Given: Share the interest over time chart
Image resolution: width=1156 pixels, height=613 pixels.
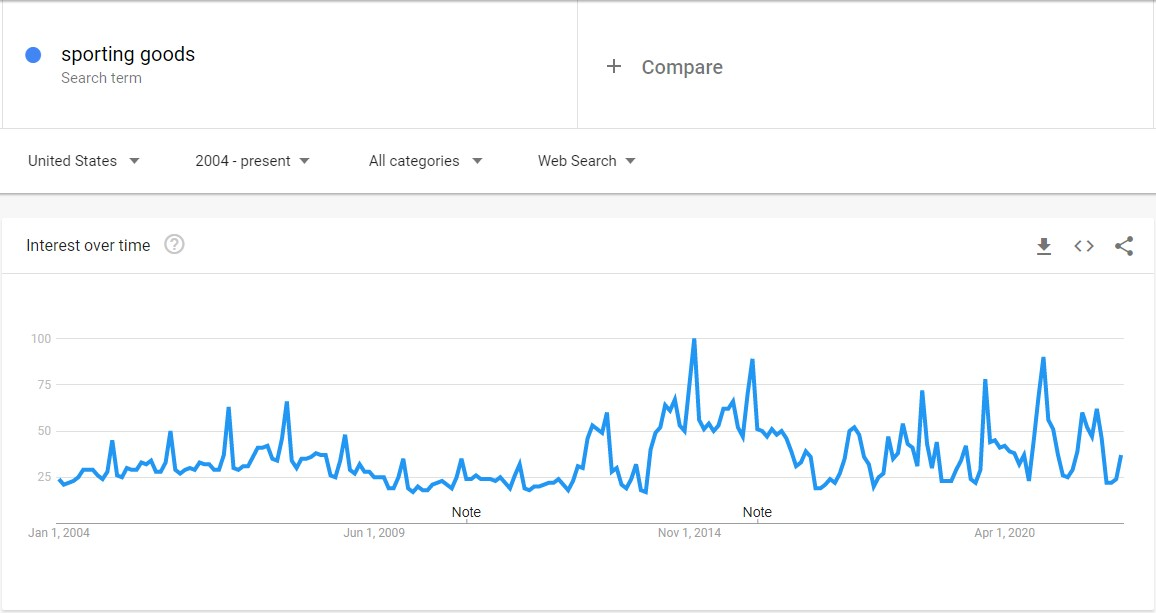Looking at the screenshot, I should pos(1124,246).
